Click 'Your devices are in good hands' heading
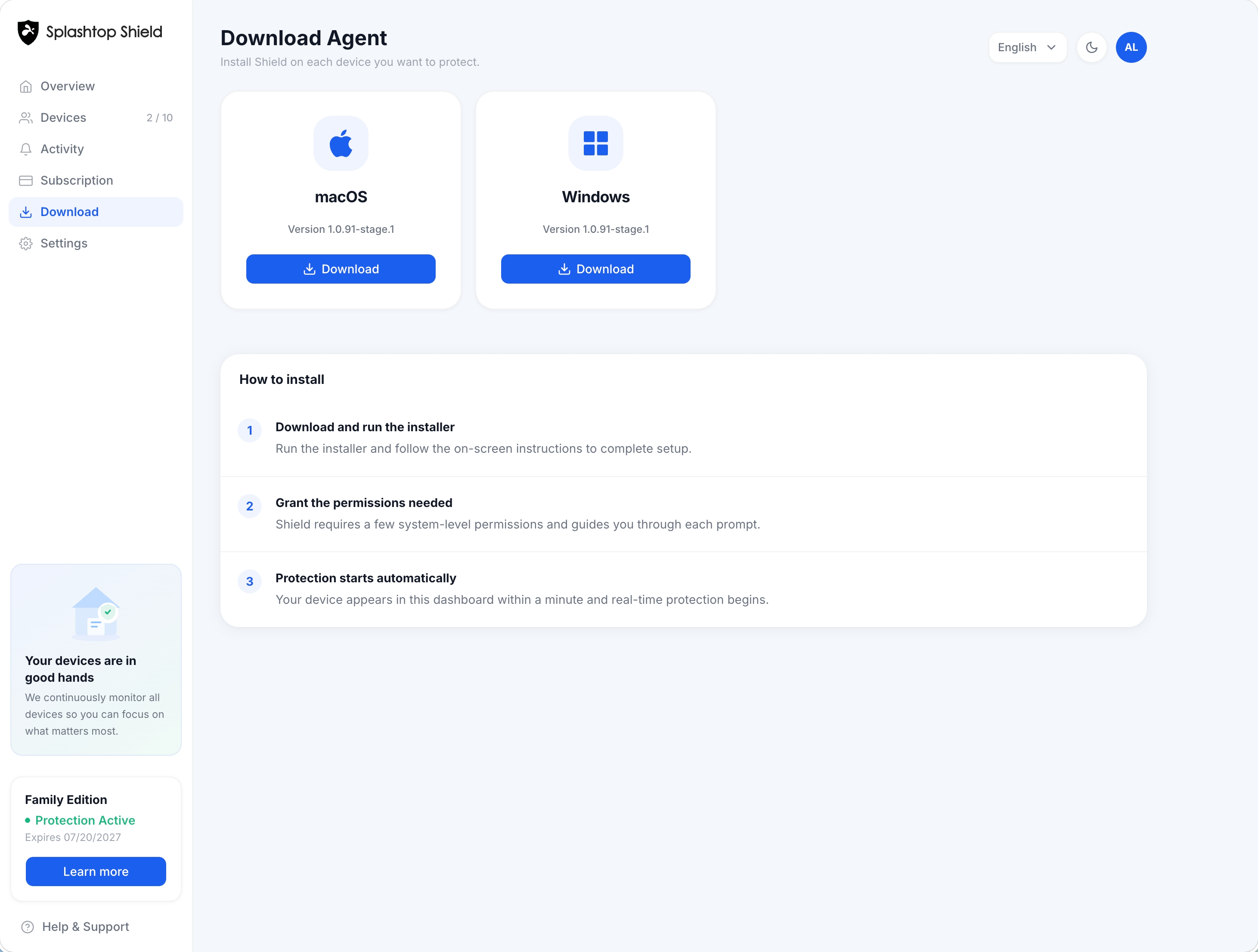 (81, 669)
